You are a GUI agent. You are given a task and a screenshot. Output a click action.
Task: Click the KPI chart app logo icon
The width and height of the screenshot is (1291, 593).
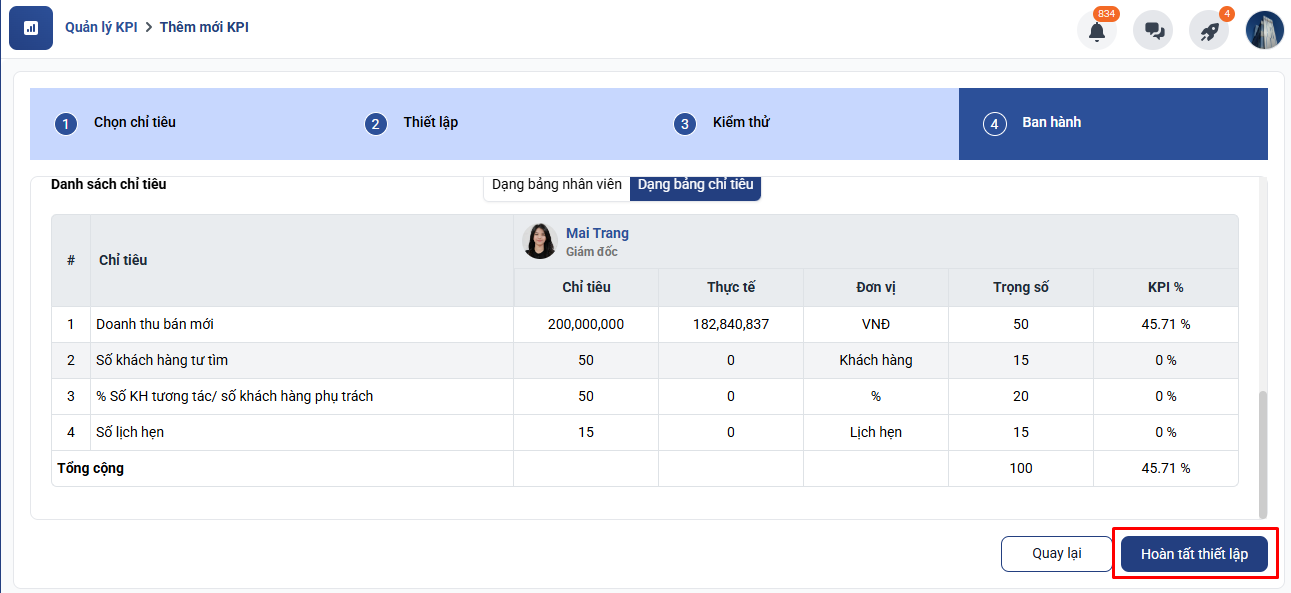point(31,28)
